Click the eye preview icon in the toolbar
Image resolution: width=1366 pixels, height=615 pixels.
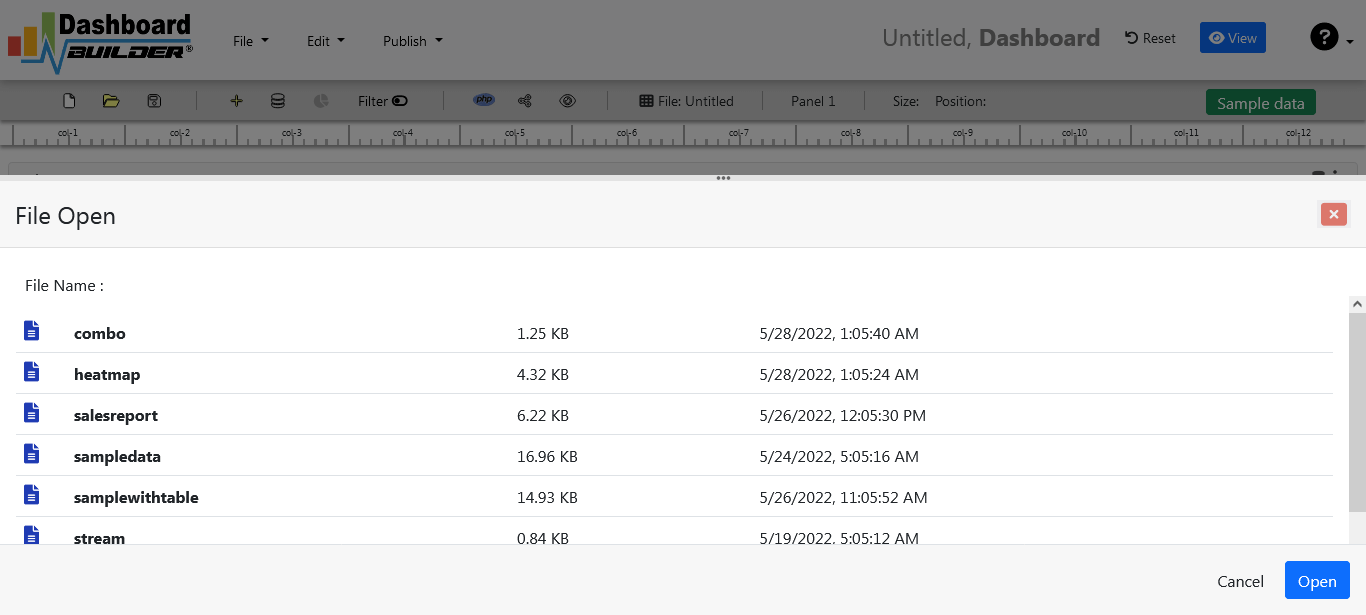567,100
